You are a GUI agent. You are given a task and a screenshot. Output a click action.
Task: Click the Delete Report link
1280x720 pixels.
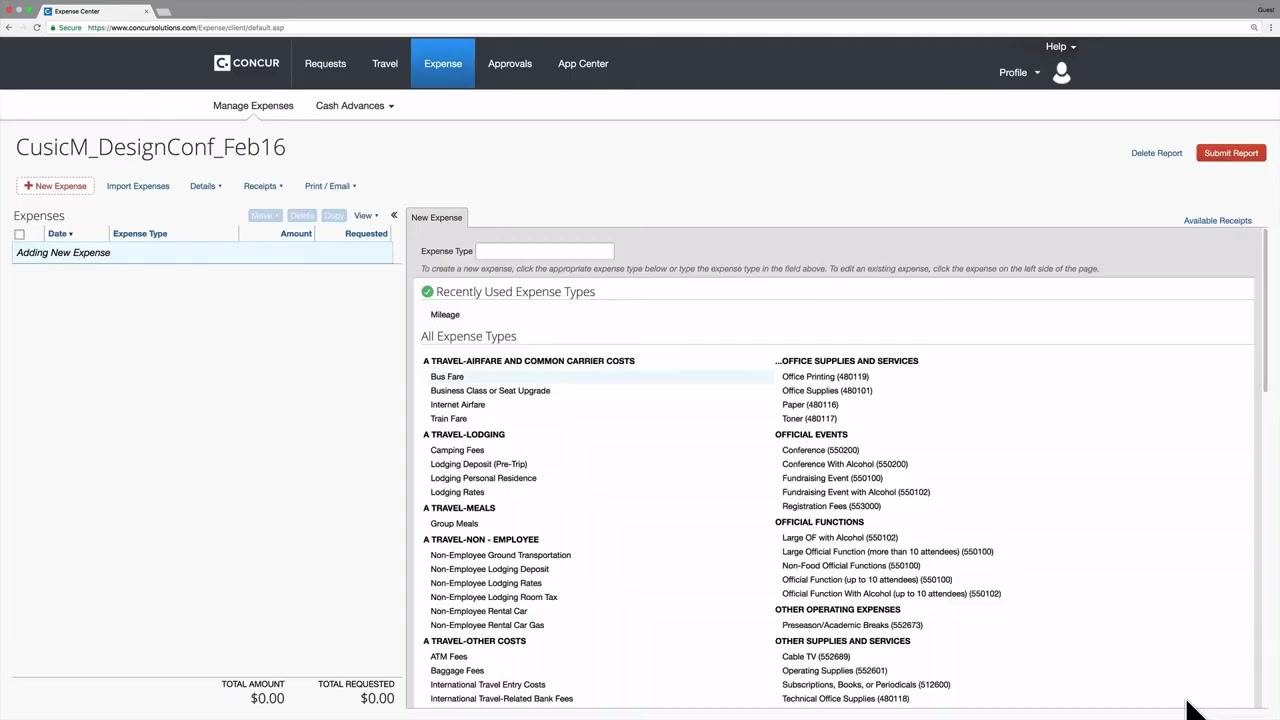point(1157,153)
